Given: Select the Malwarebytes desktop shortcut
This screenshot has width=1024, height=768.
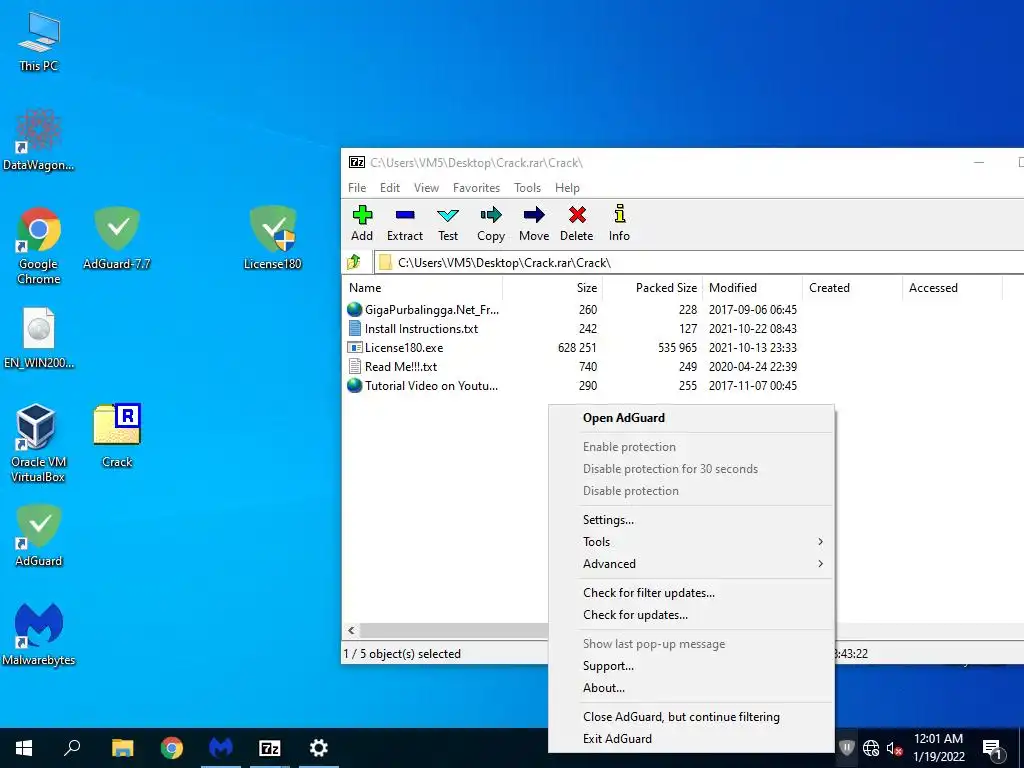Looking at the screenshot, I should tap(39, 634).
